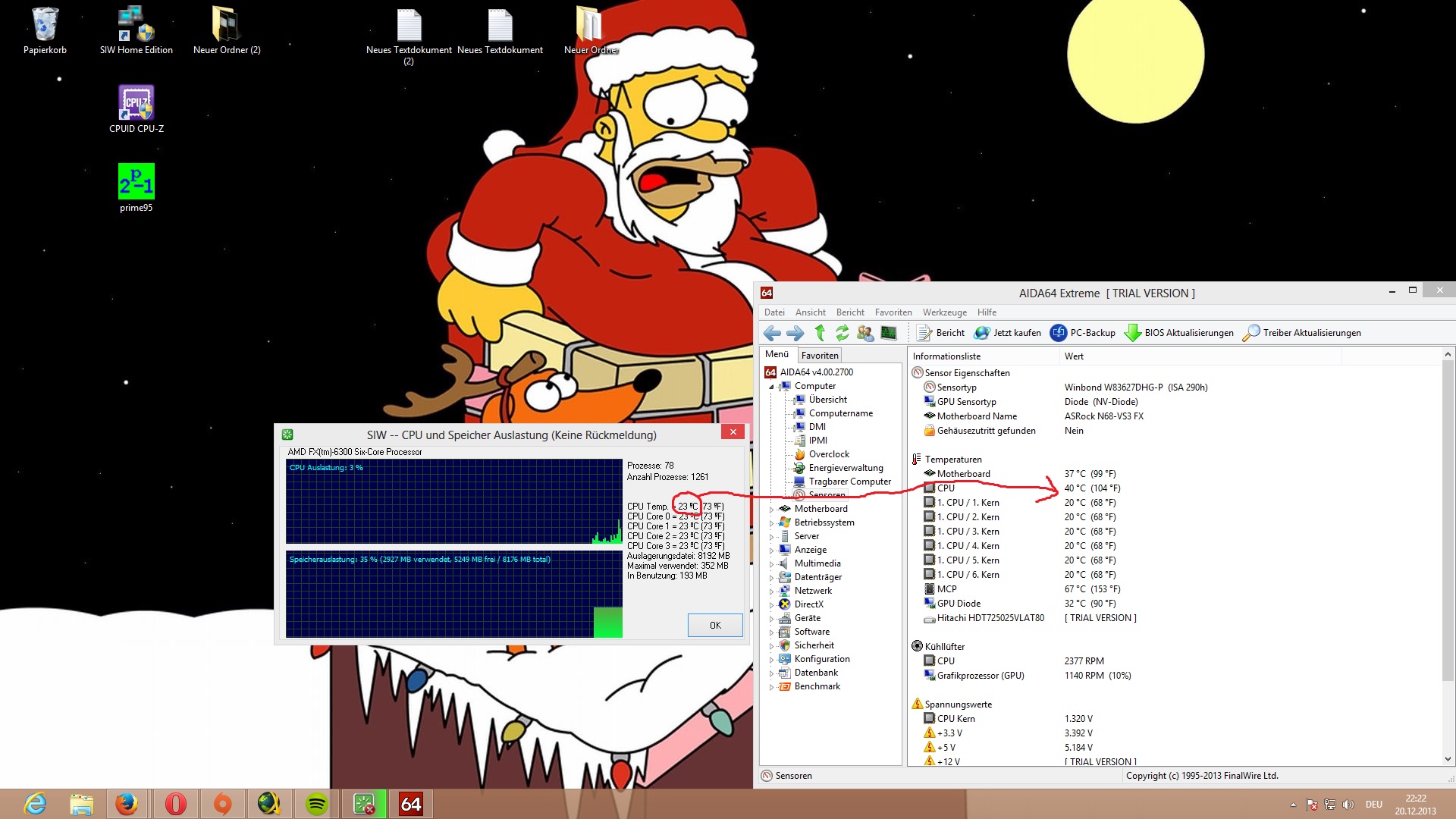Image resolution: width=1456 pixels, height=819 pixels.
Task: Collapse the Computer tree node
Action: [772, 387]
